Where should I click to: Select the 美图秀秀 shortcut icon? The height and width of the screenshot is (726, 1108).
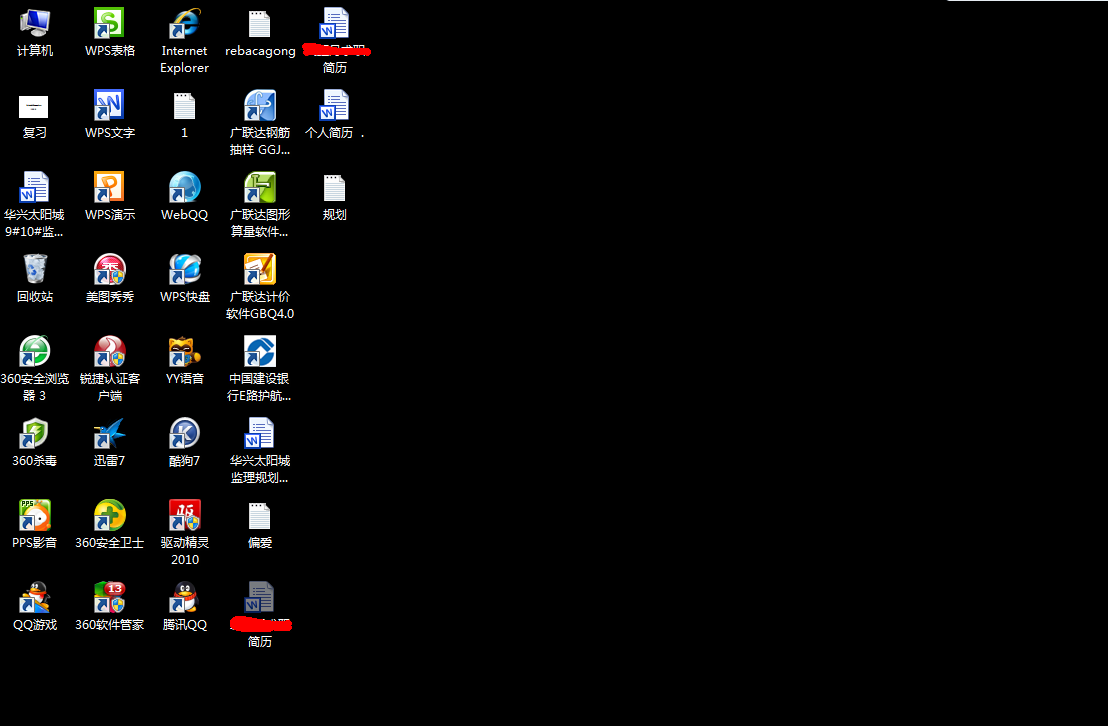(110, 269)
